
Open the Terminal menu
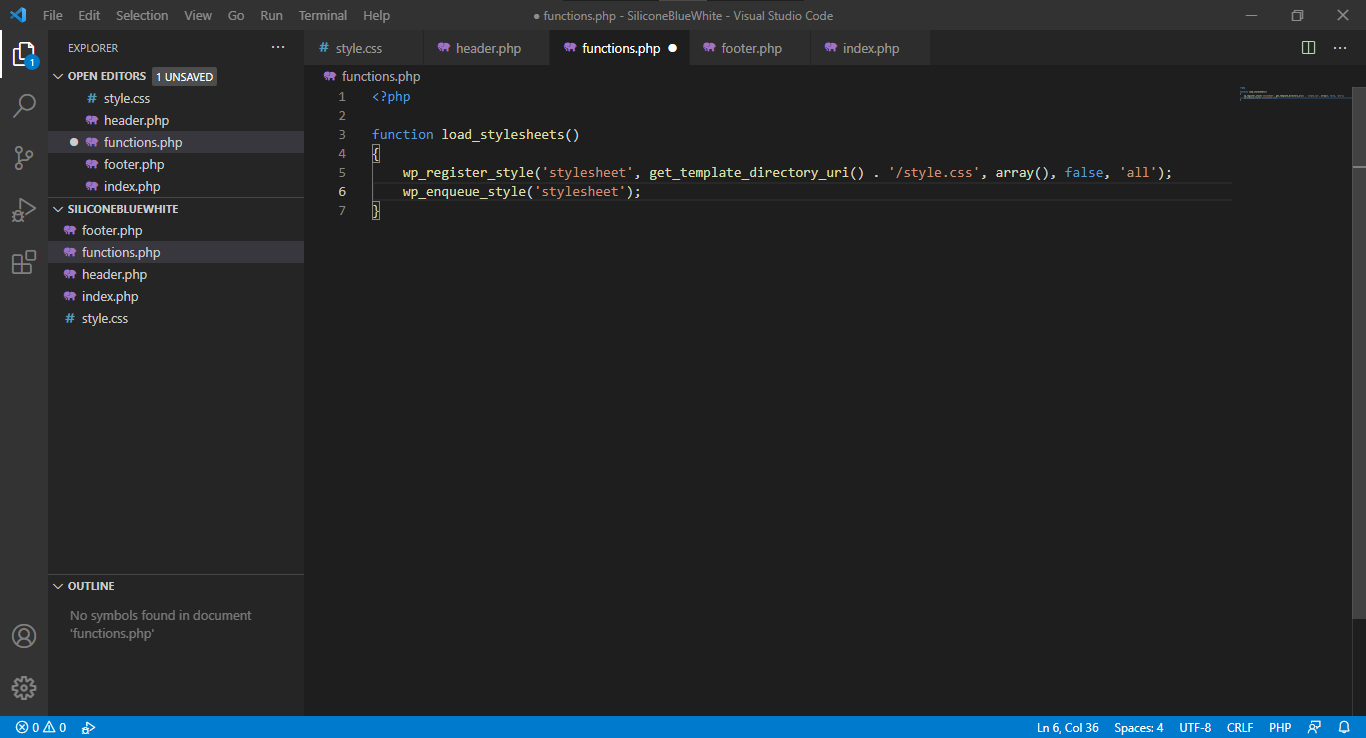(x=323, y=15)
